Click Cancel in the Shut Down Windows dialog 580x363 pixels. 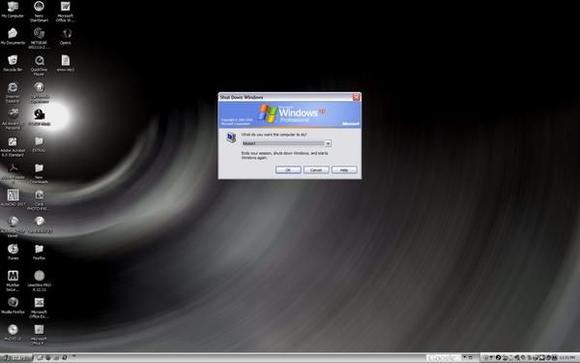coord(316,170)
